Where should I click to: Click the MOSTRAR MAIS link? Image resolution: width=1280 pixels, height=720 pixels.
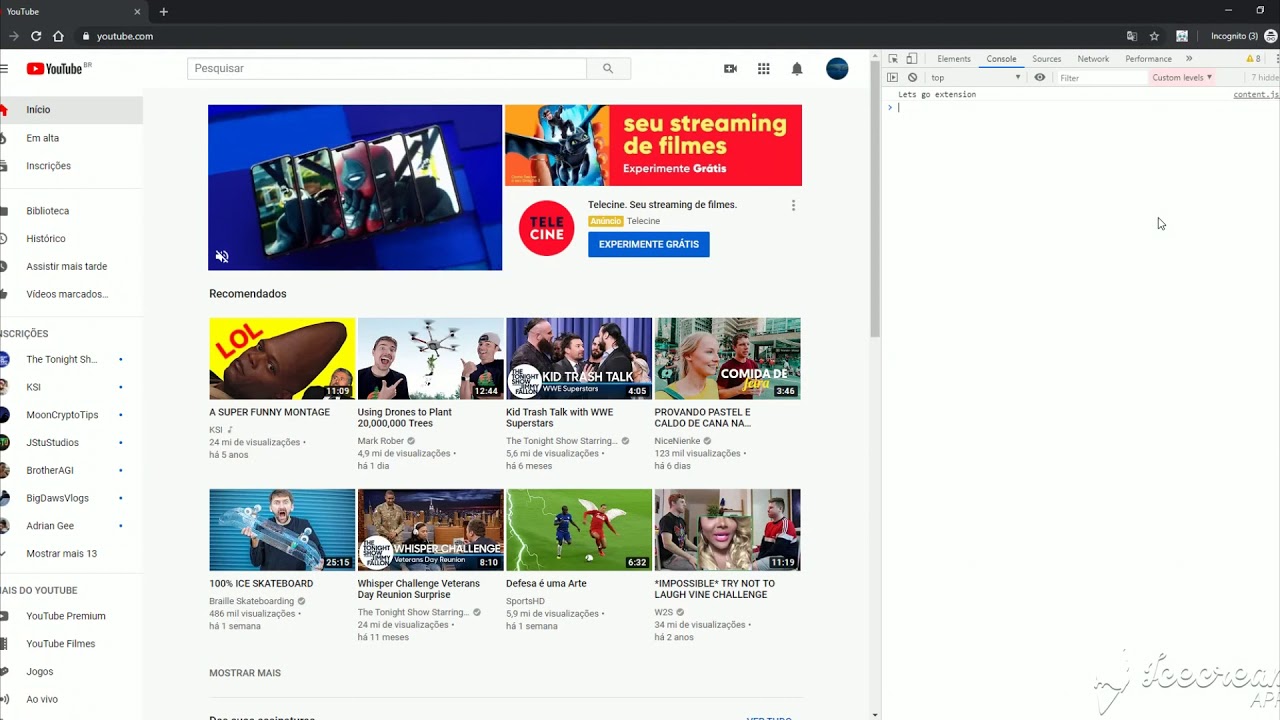(244, 673)
